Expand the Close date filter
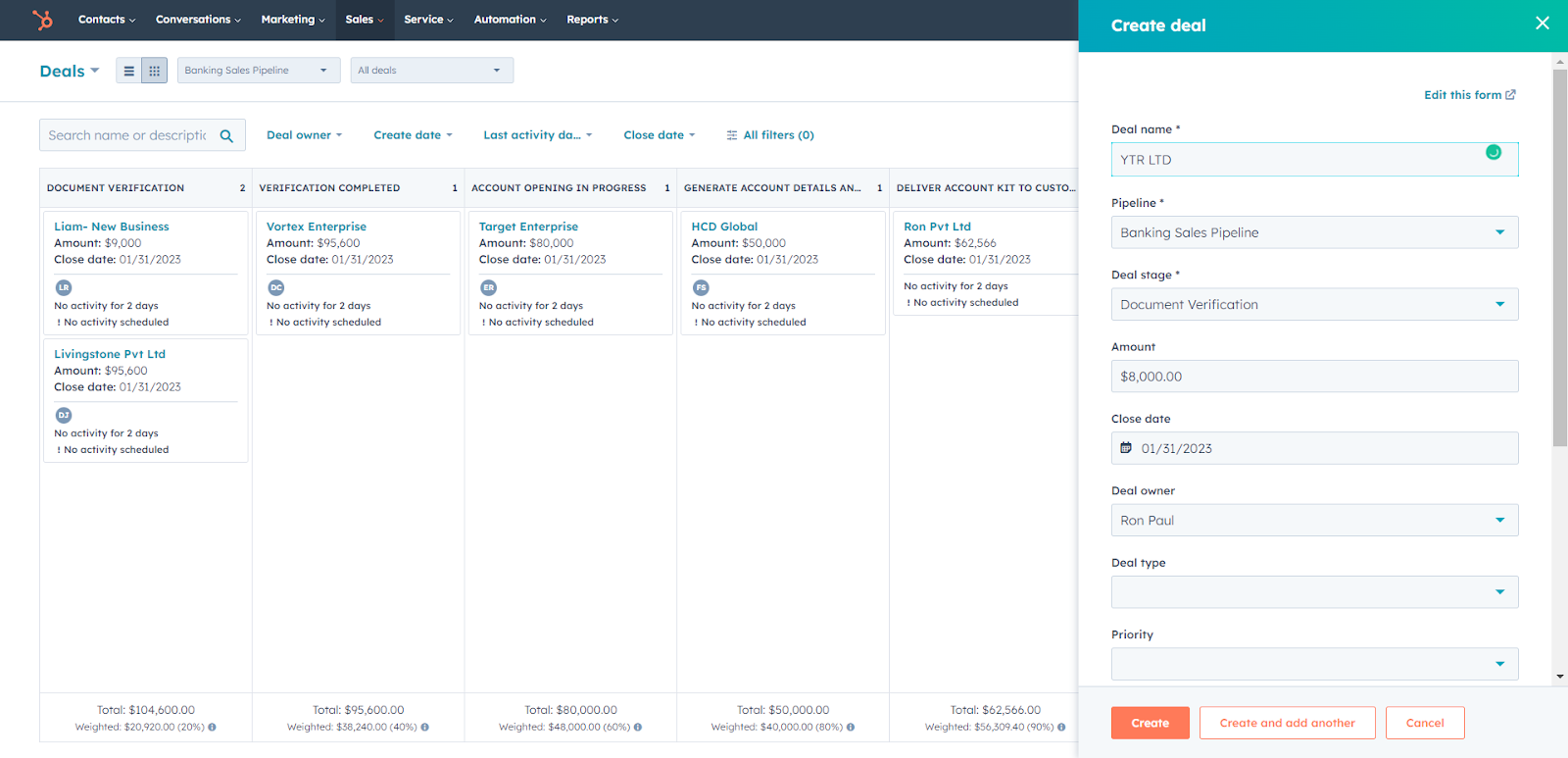Viewport: 1568px width, 758px height. [x=660, y=135]
